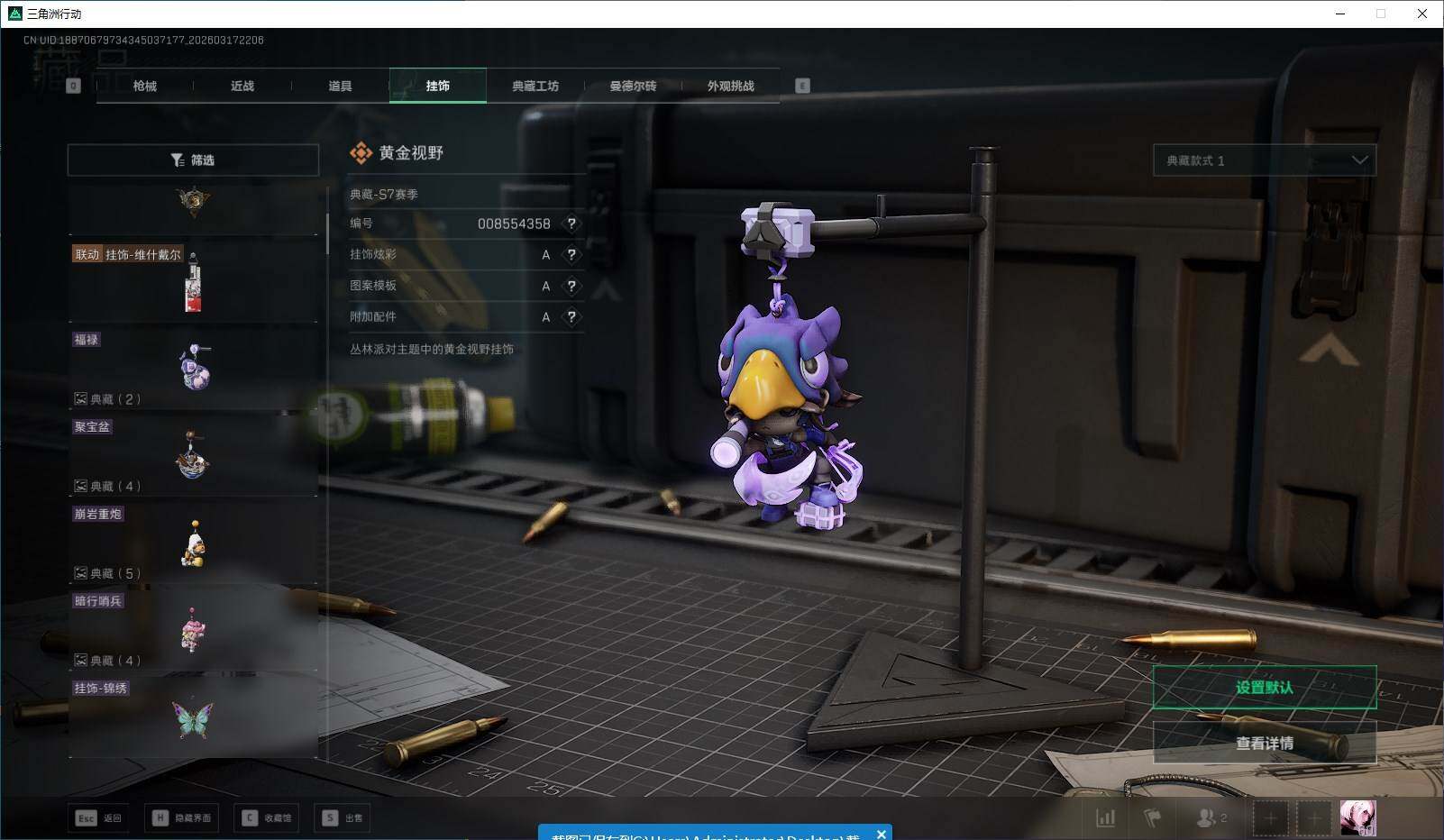Viewport: 1444px width, 840px height.
Task: Select the 聚宝盆 charm item
Action: (x=193, y=456)
